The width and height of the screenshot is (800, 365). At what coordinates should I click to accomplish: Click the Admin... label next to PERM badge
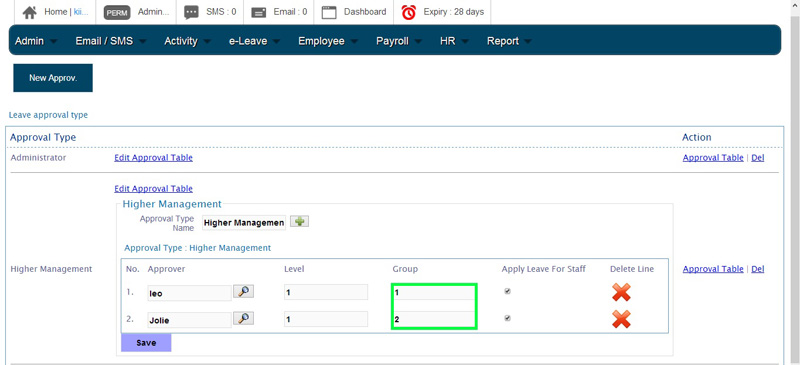point(153,12)
